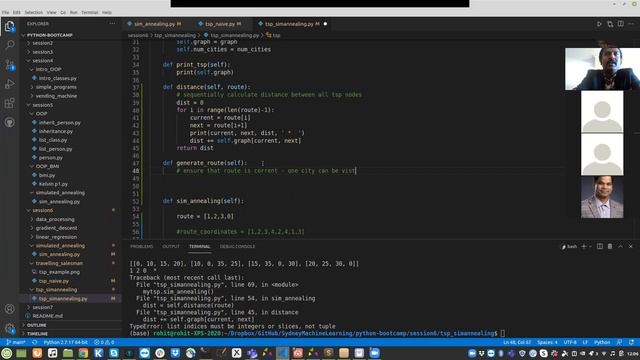This screenshot has width=640, height=360.
Task: Kill terminal with trash icon
Action: 610,246
